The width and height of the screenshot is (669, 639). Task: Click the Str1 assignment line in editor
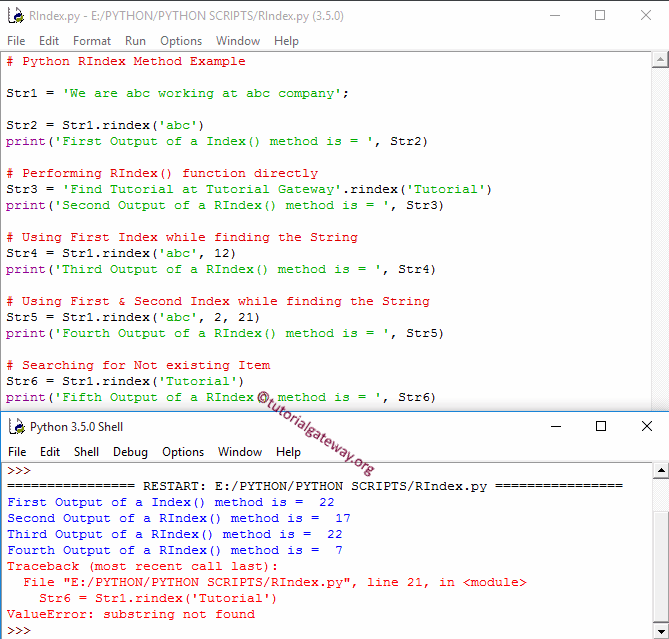pos(177,93)
